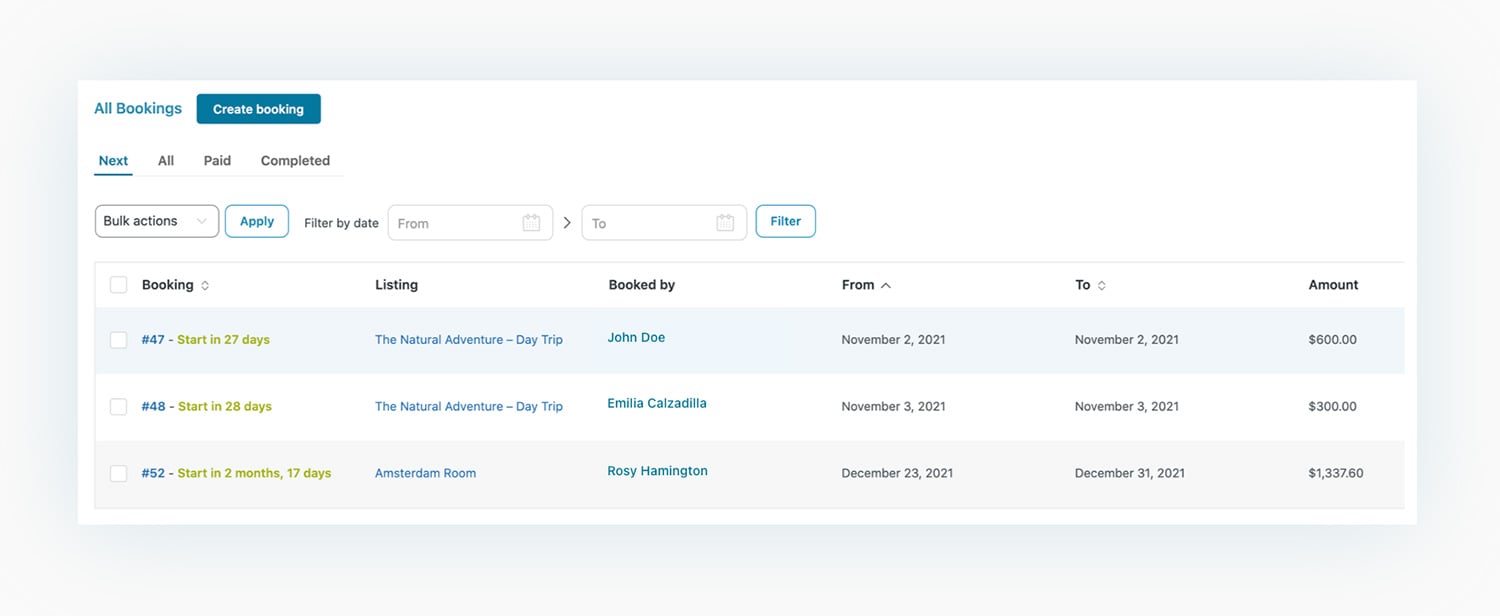Switch to the Paid tab
This screenshot has width=1500, height=616.
(217, 161)
